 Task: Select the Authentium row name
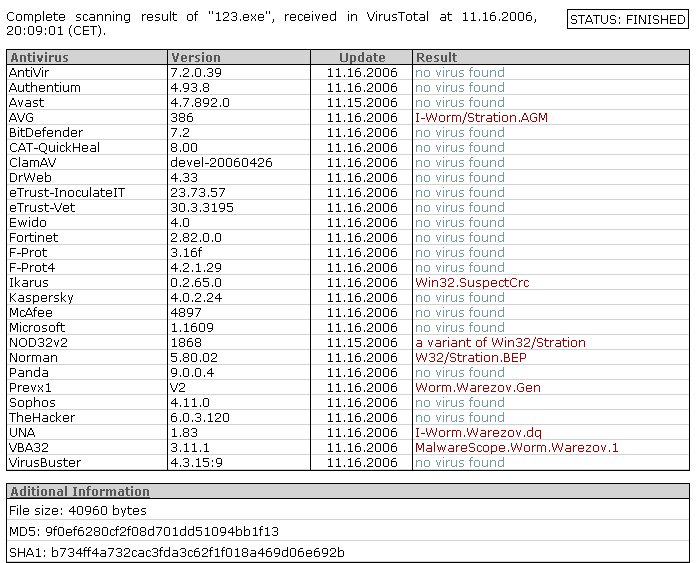click(45, 87)
